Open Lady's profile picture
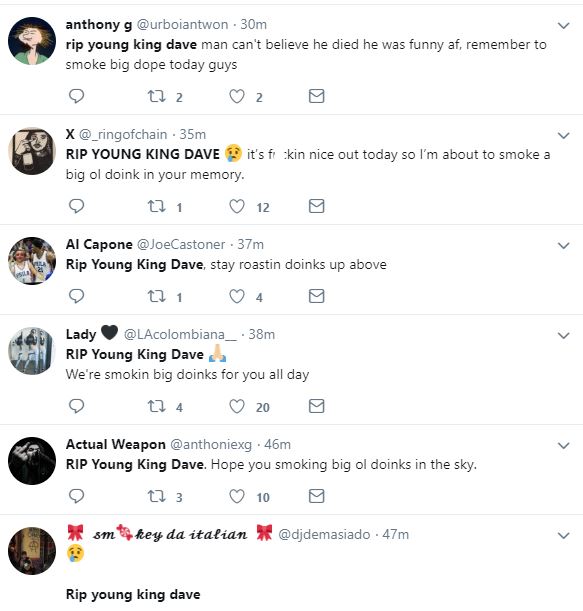The width and height of the screenshot is (583, 611). (32, 351)
